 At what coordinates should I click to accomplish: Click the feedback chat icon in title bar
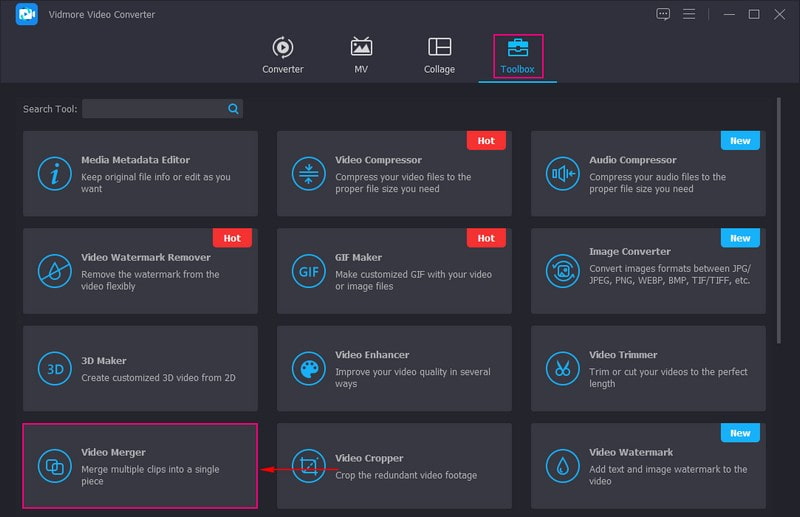[663, 14]
